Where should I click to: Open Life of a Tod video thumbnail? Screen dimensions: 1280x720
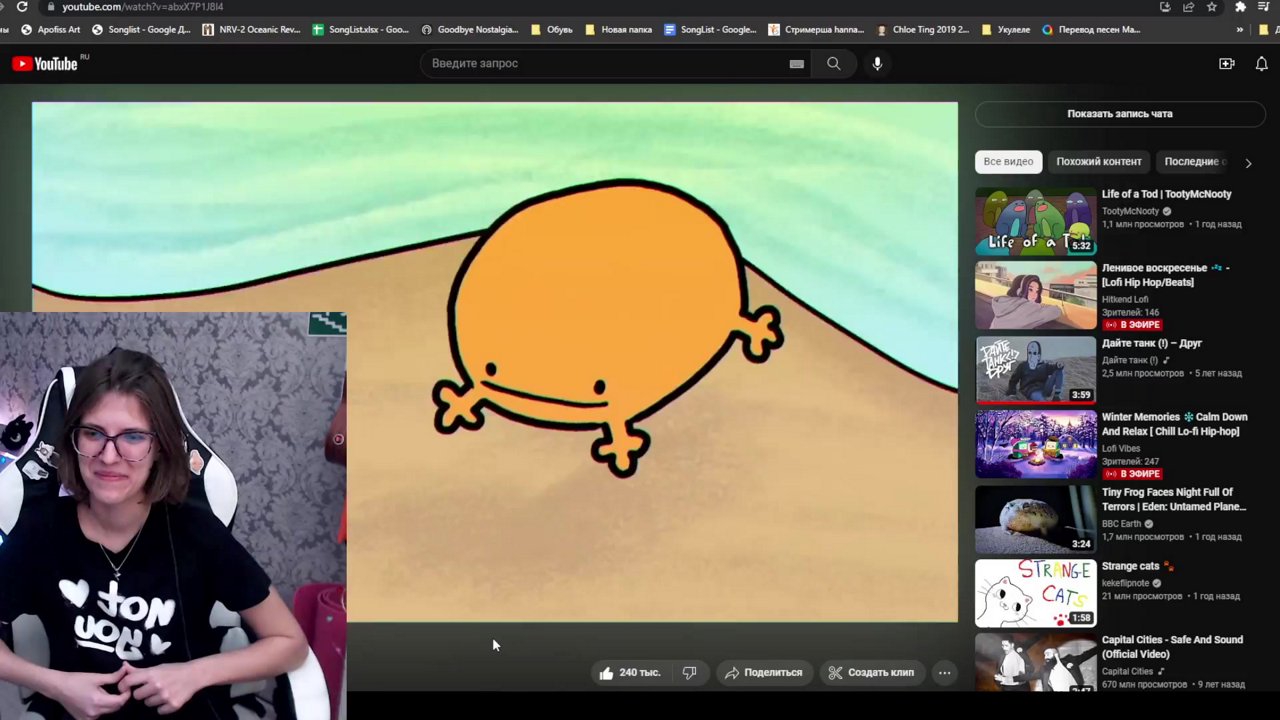pyautogui.click(x=1035, y=221)
